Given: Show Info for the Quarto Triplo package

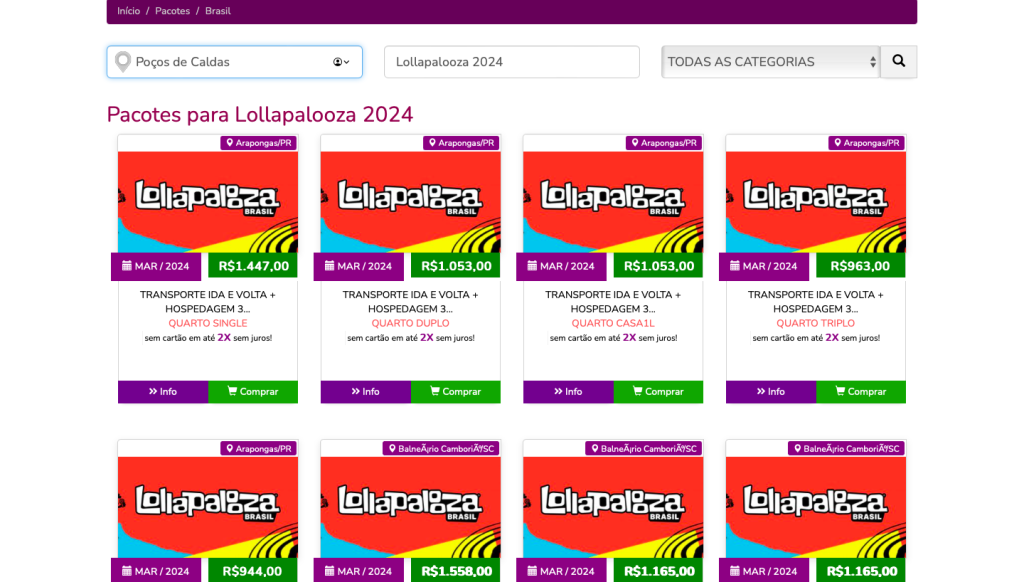Looking at the screenshot, I should coord(771,392).
